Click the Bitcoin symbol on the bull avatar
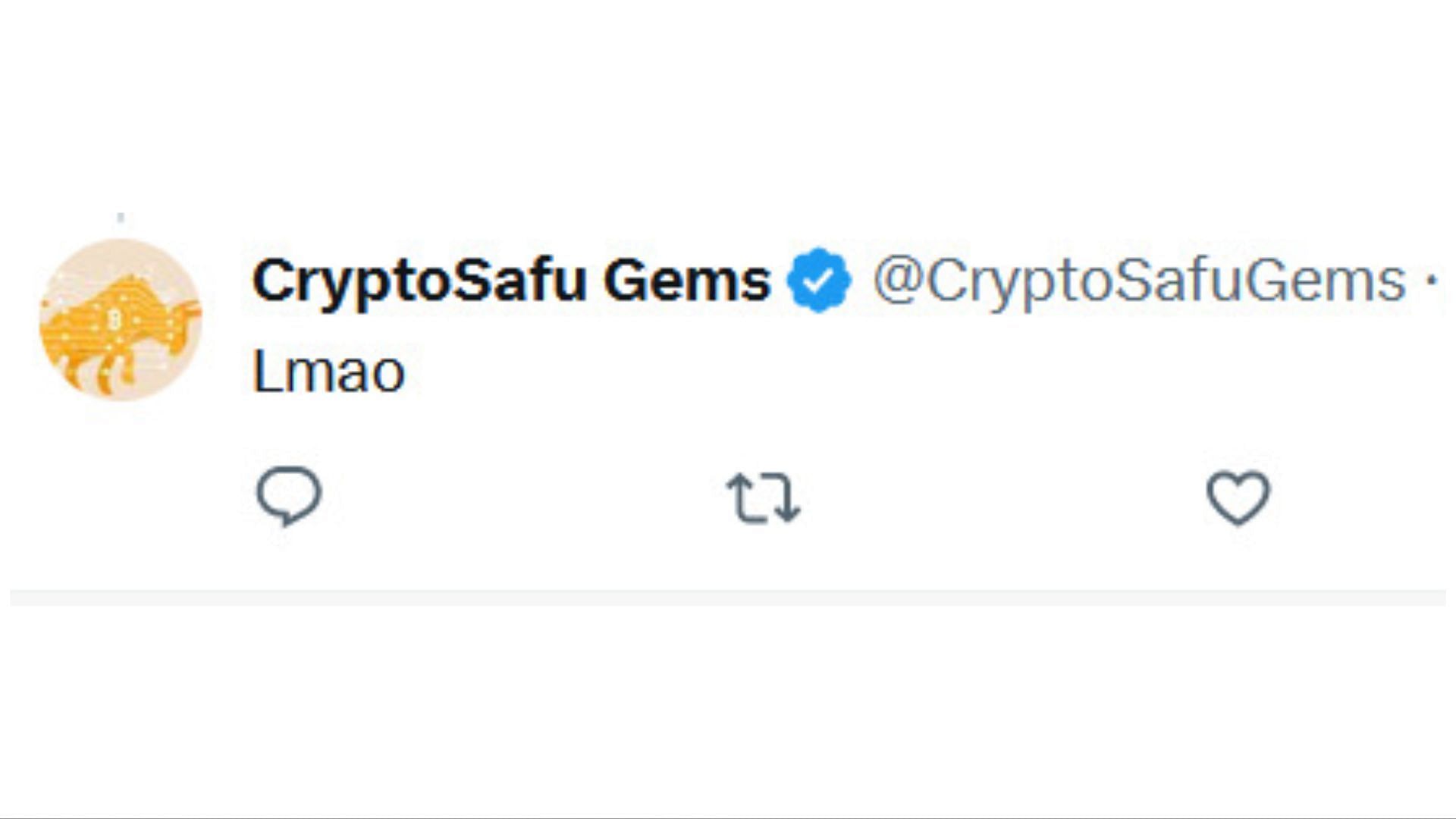Image resolution: width=1456 pixels, height=819 pixels. (115, 319)
